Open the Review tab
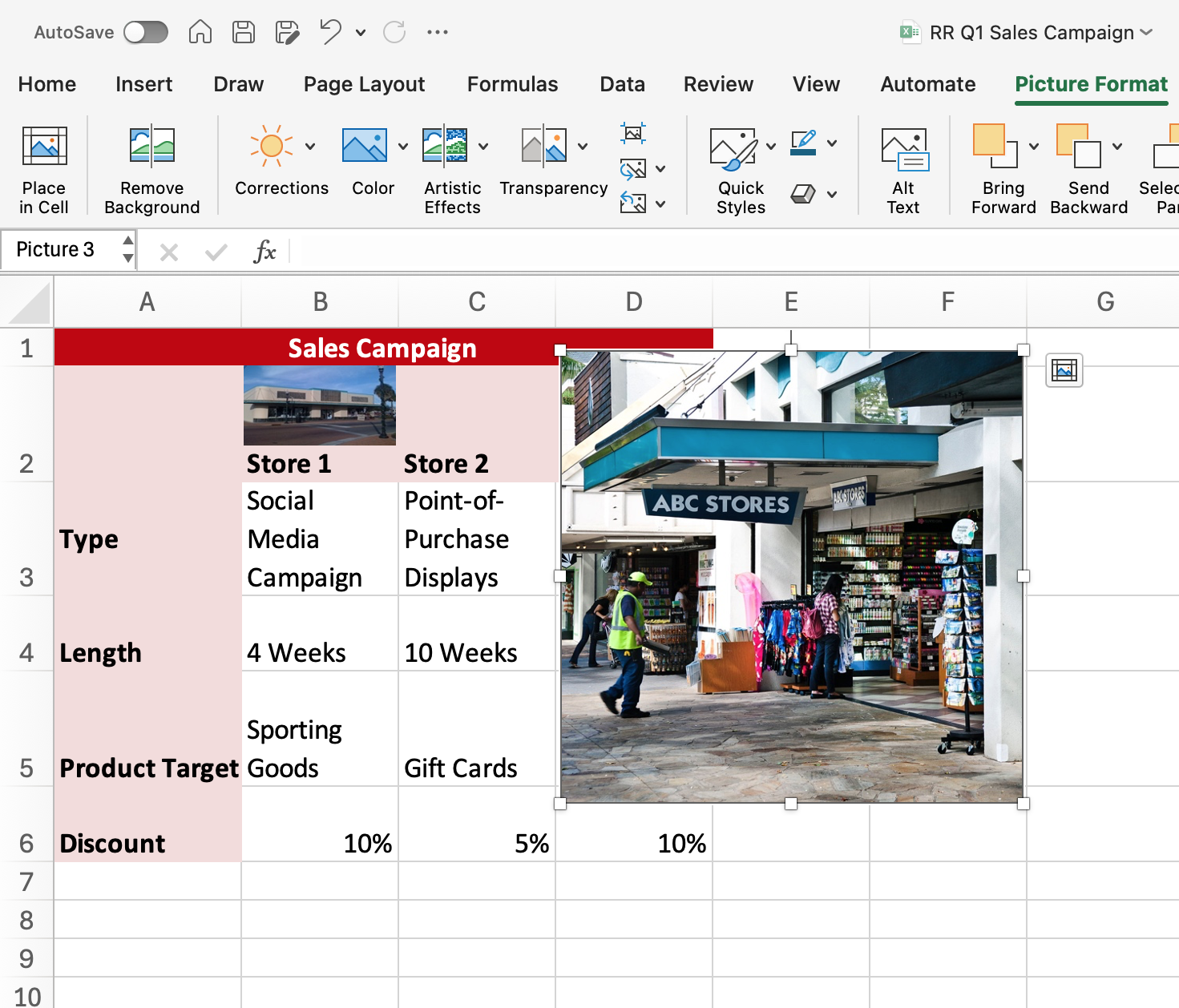Image resolution: width=1179 pixels, height=1008 pixels. coord(719,84)
